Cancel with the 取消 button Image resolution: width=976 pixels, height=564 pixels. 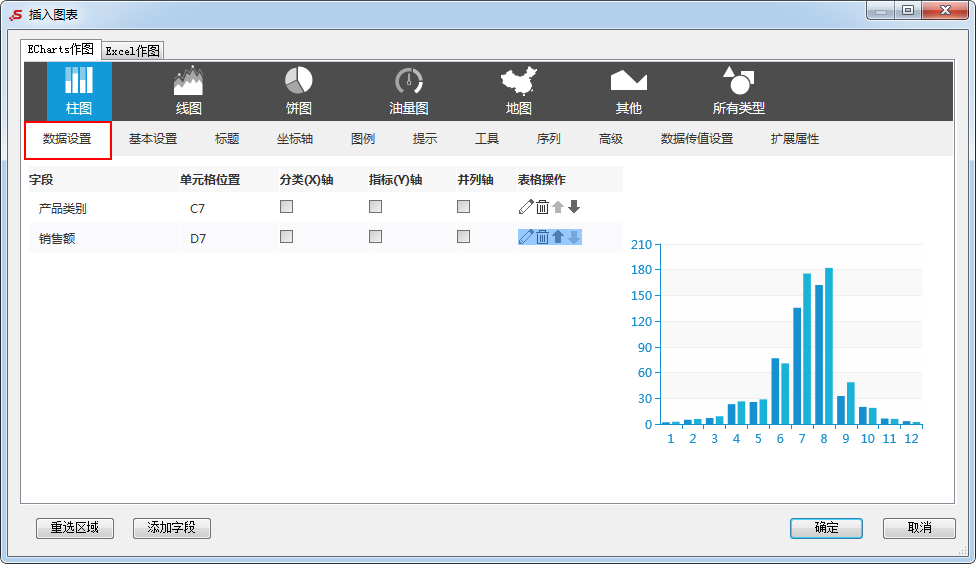[919, 528]
